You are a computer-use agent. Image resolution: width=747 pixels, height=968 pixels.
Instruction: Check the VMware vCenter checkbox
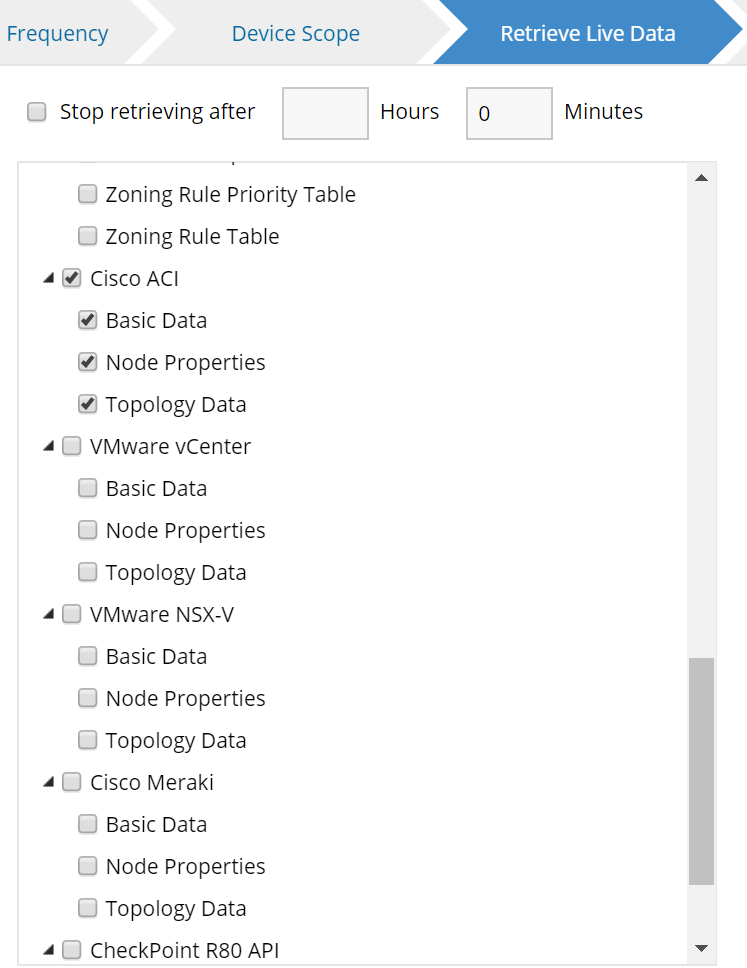(72, 447)
